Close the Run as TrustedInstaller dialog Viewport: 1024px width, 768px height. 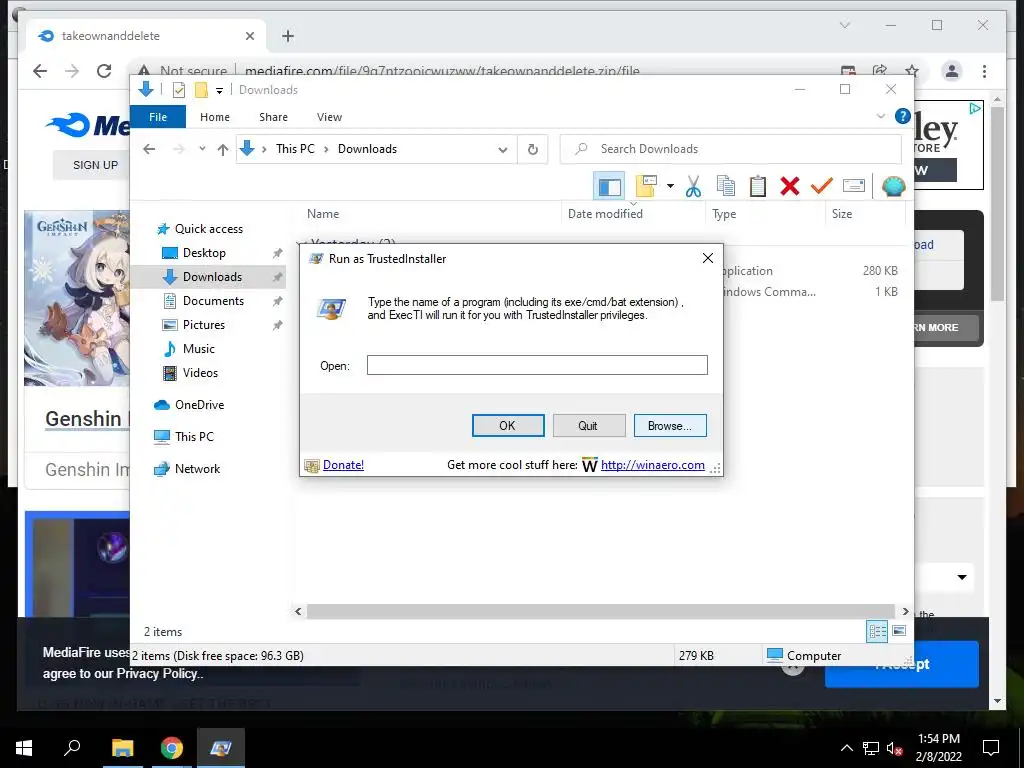point(707,259)
